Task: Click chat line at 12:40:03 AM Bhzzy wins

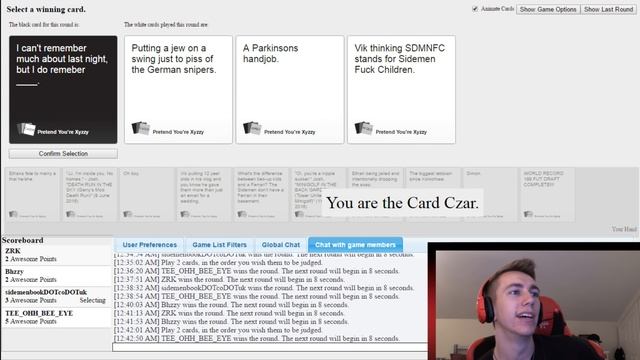Action: (231, 305)
